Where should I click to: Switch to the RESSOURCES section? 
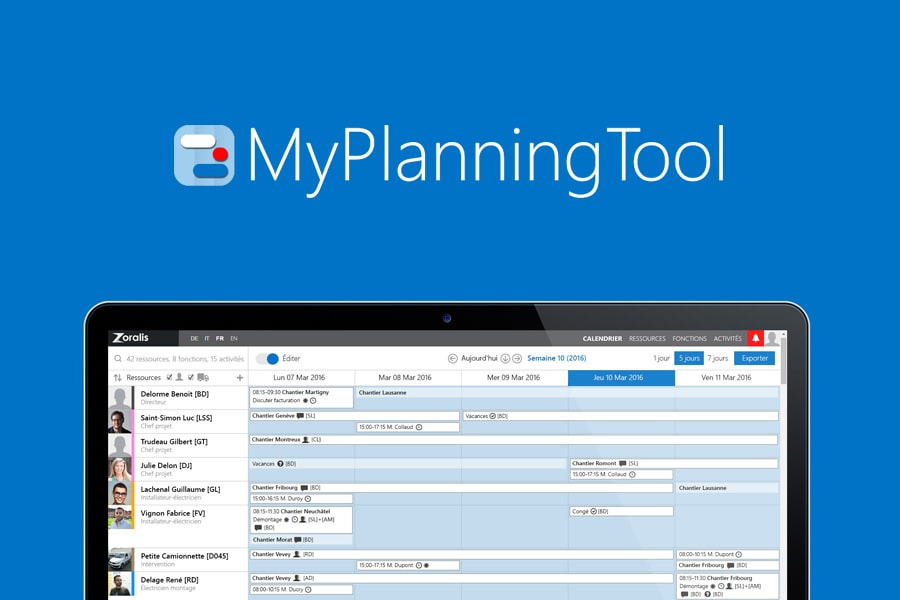(x=647, y=337)
